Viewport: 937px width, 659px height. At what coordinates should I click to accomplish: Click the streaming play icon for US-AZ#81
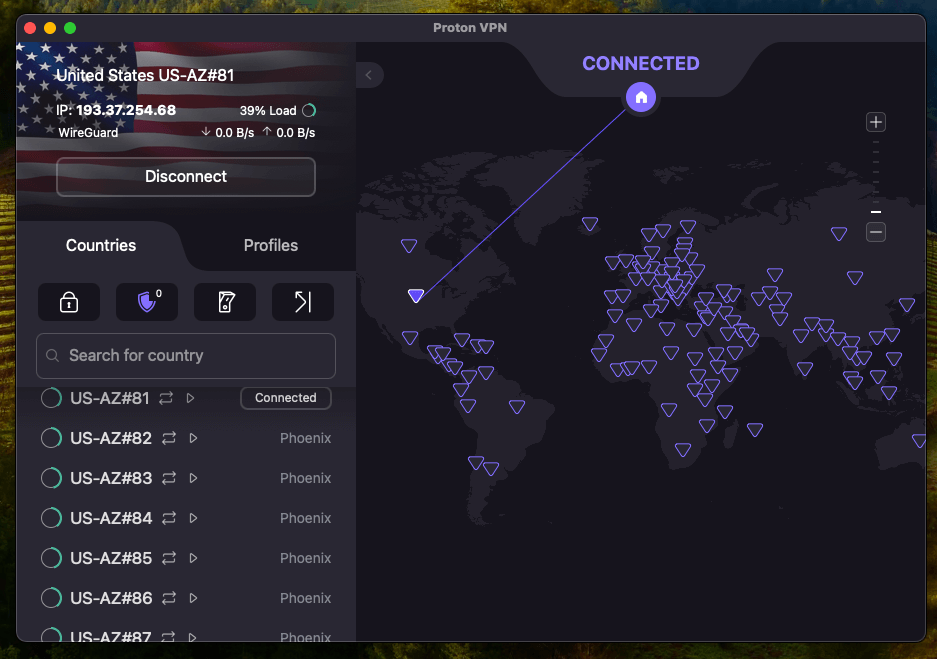click(x=191, y=398)
